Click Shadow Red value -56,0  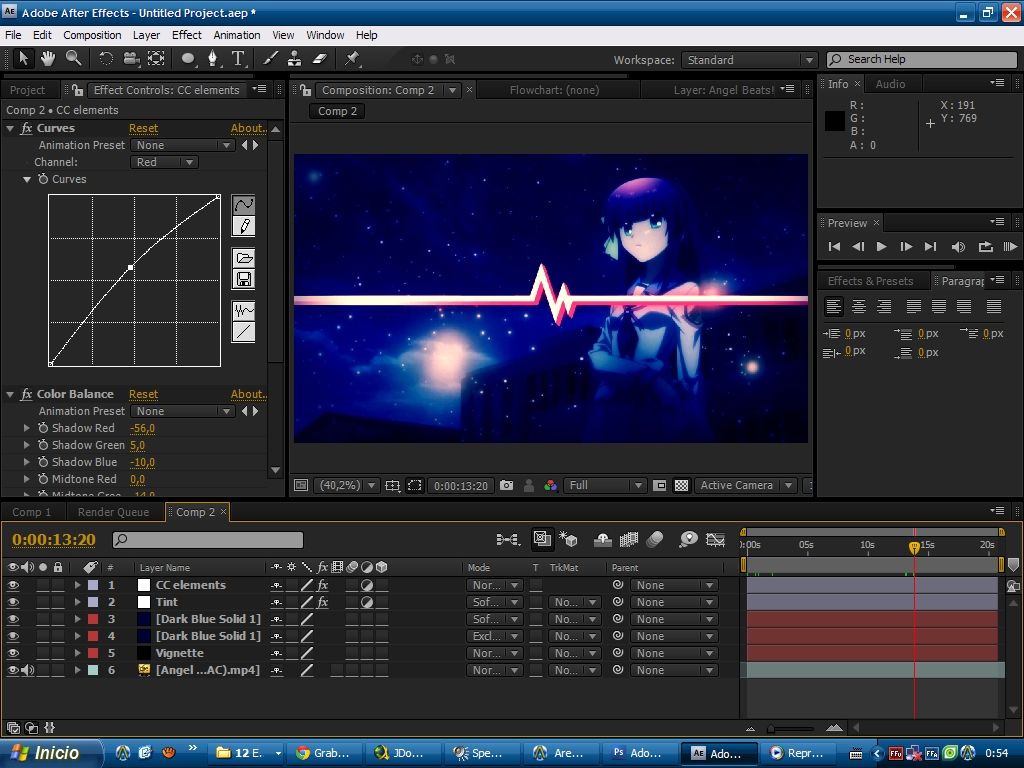[142, 428]
